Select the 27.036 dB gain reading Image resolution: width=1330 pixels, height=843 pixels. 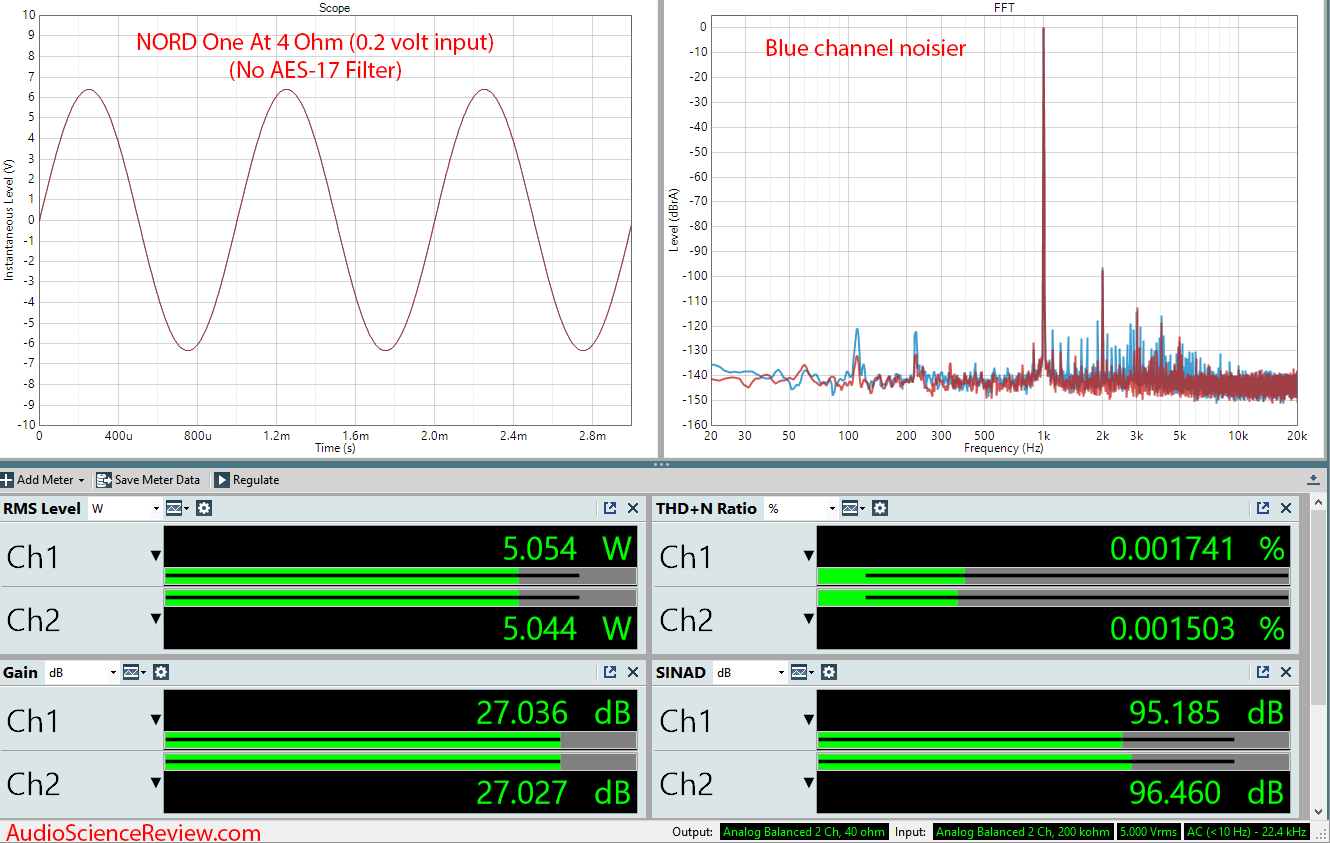[553, 712]
